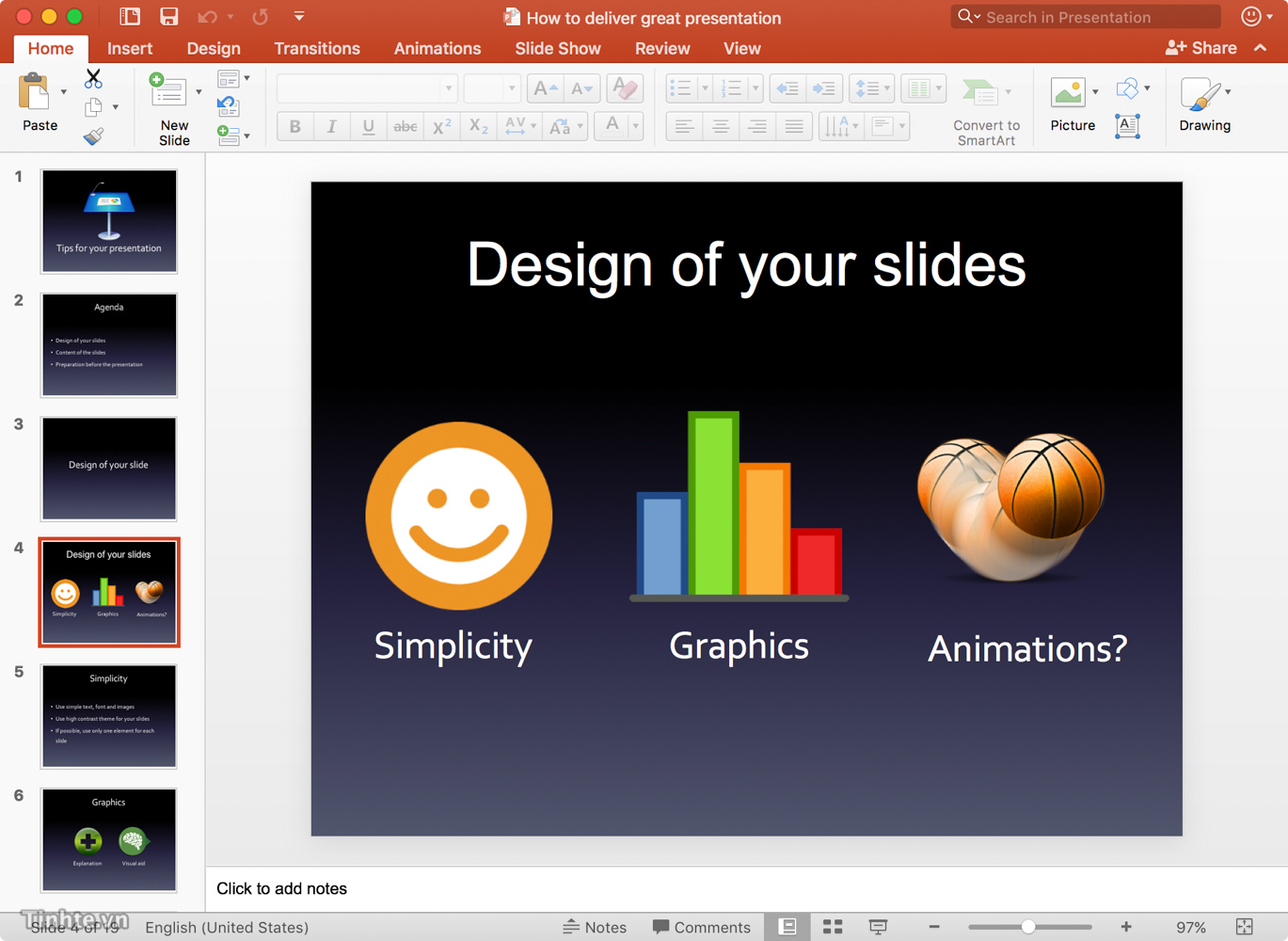Image resolution: width=1288 pixels, height=941 pixels.
Task: Toggle Justify alignment
Action: click(x=794, y=126)
